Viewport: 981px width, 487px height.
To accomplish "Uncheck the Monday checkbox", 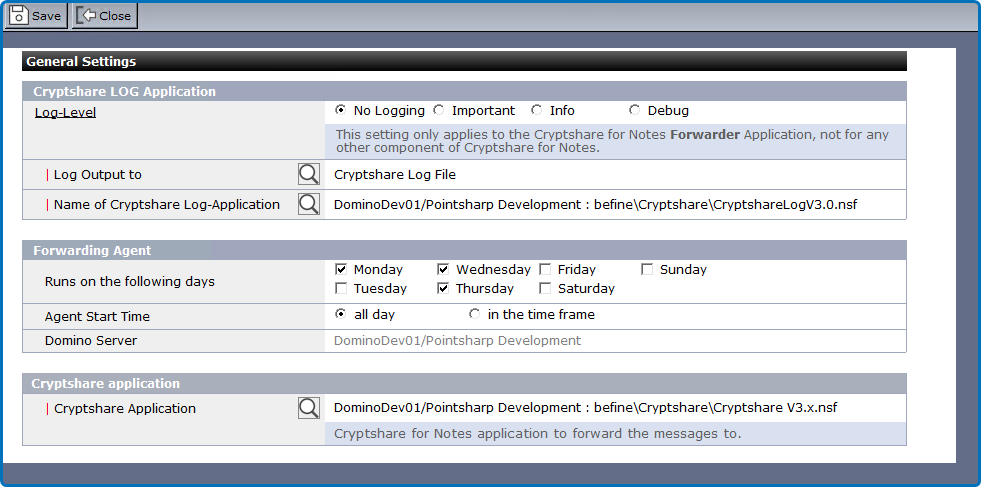I will (341, 270).
